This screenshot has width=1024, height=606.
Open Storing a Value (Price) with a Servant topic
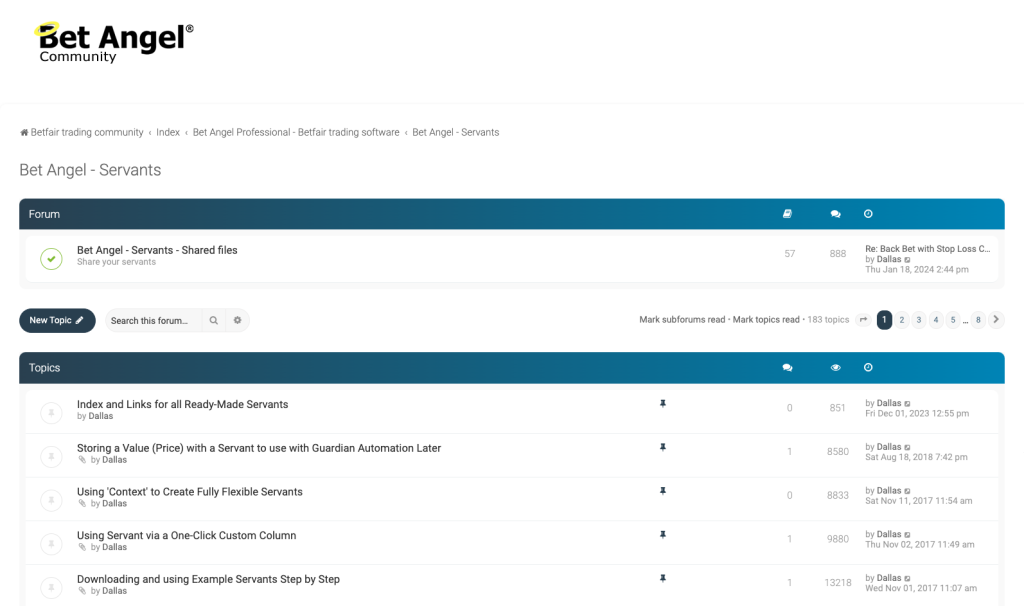point(259,448)
